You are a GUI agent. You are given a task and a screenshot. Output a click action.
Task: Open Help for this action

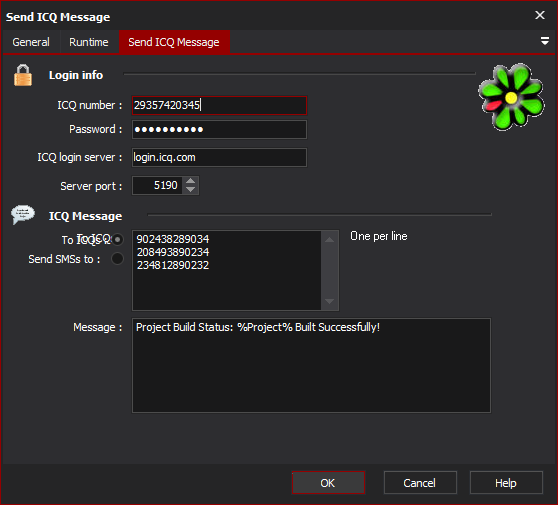506,483
